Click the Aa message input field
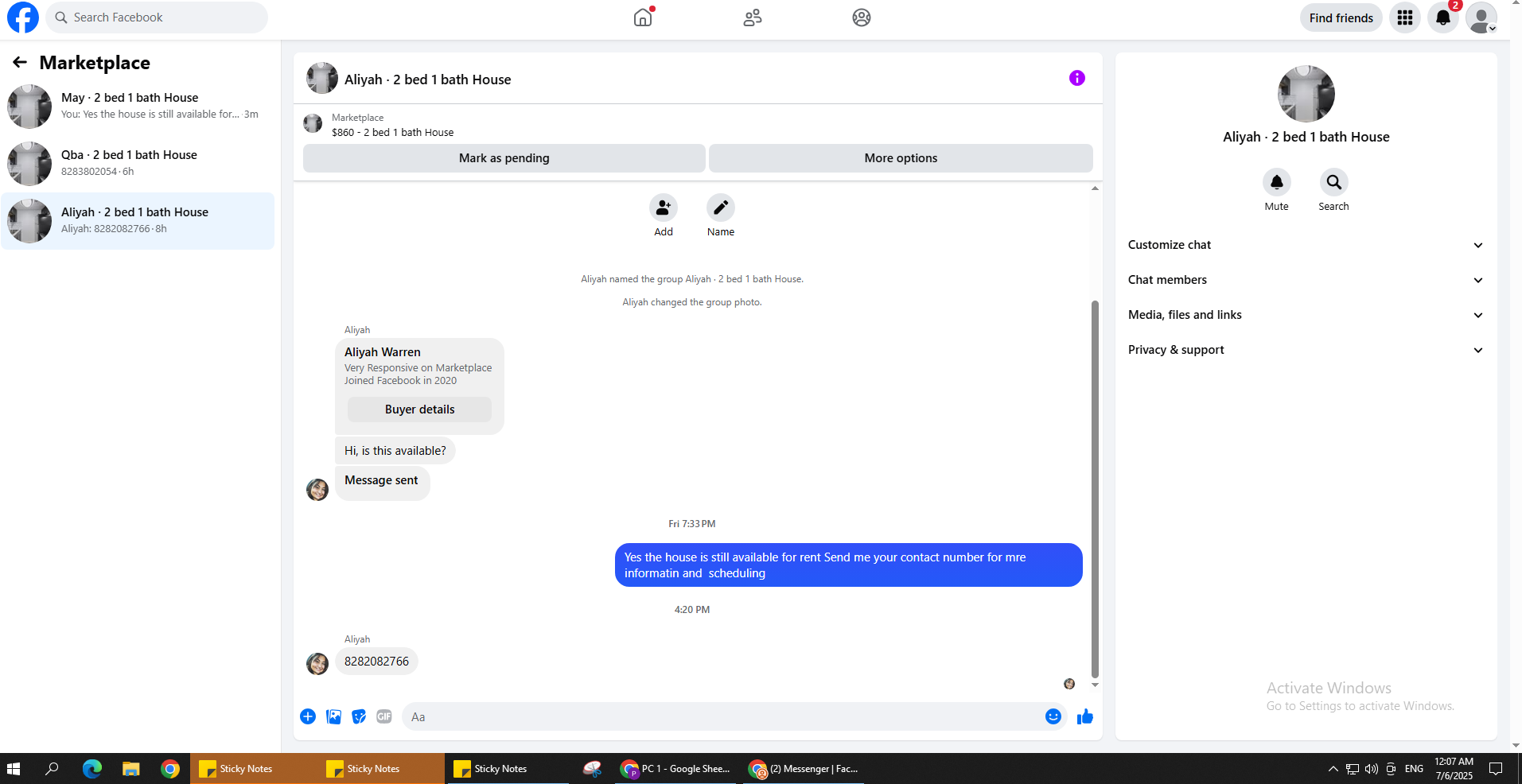 721,716
